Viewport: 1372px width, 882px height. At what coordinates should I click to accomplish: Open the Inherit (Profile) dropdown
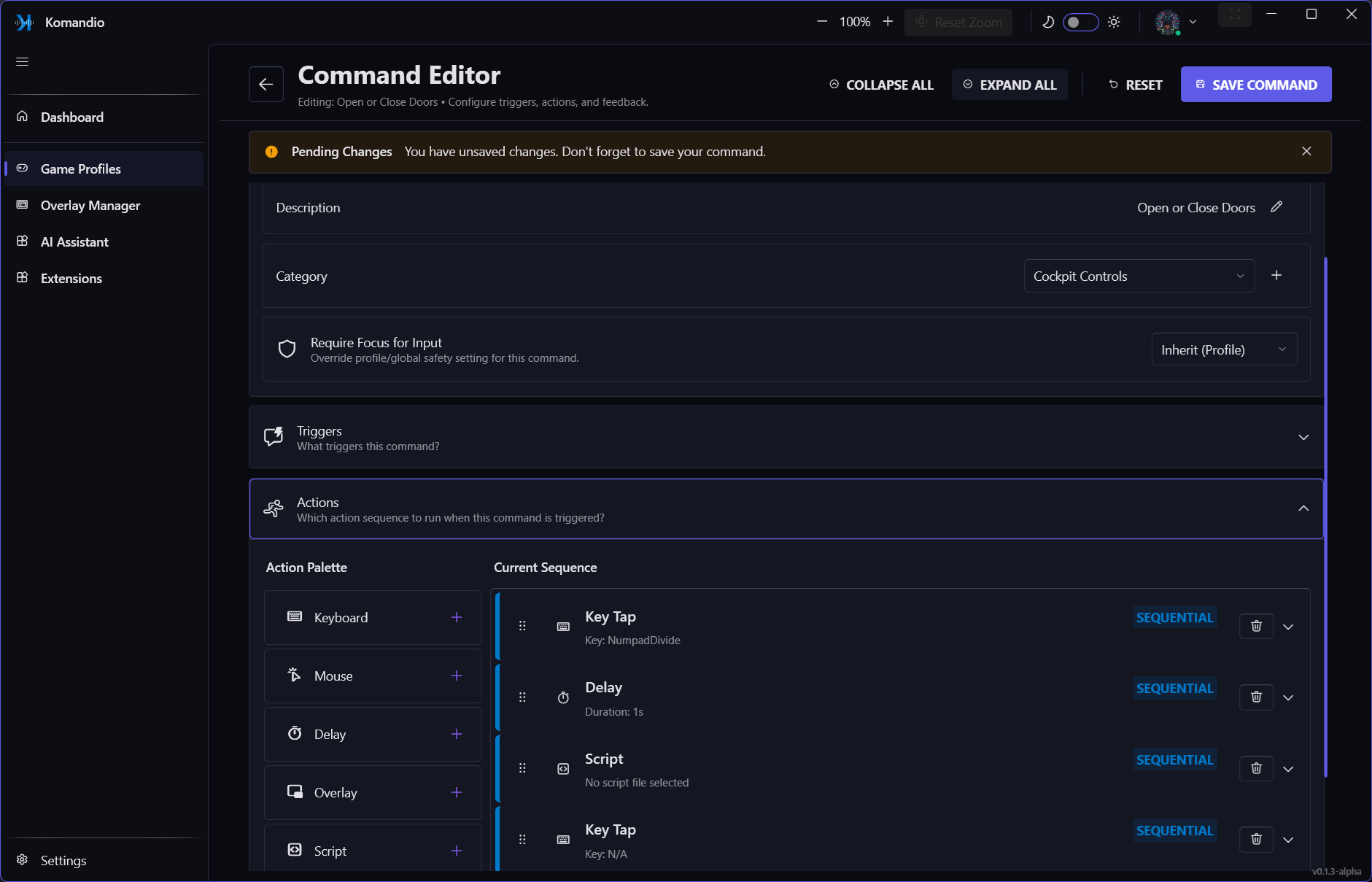pyautogui.click(x=1224, y=349)
